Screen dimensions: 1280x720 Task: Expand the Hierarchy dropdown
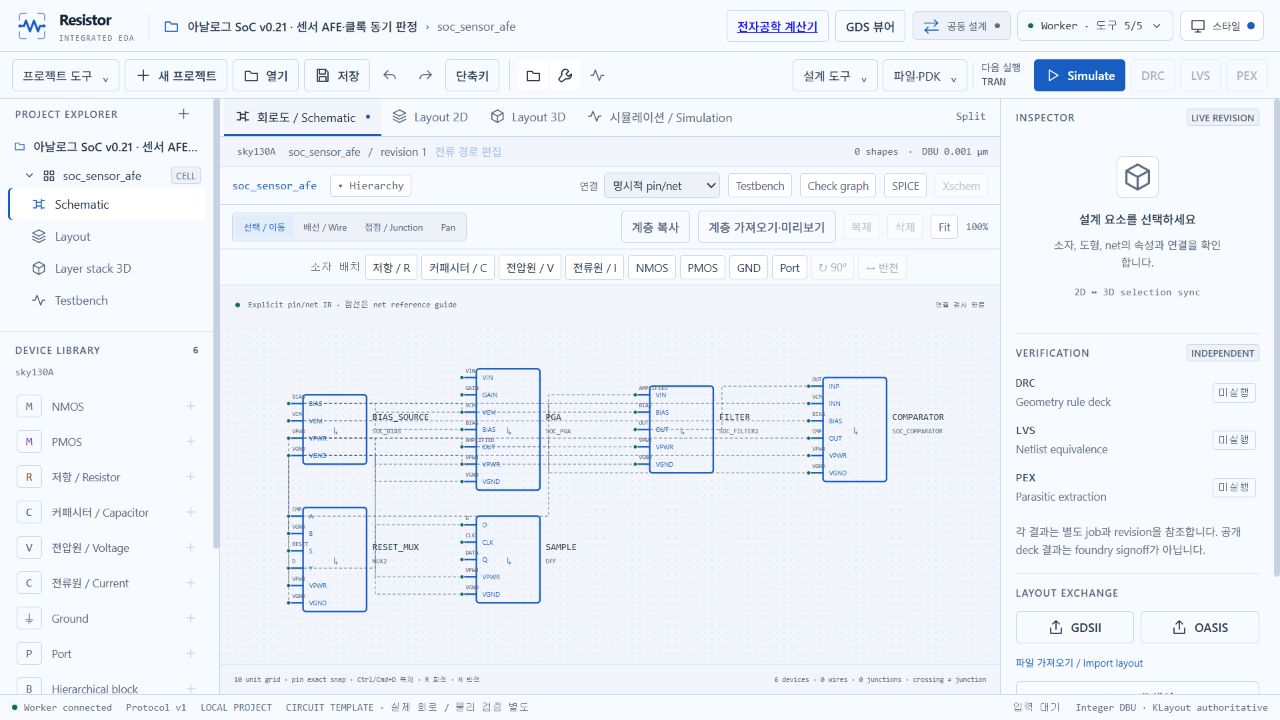click(370, 185)
